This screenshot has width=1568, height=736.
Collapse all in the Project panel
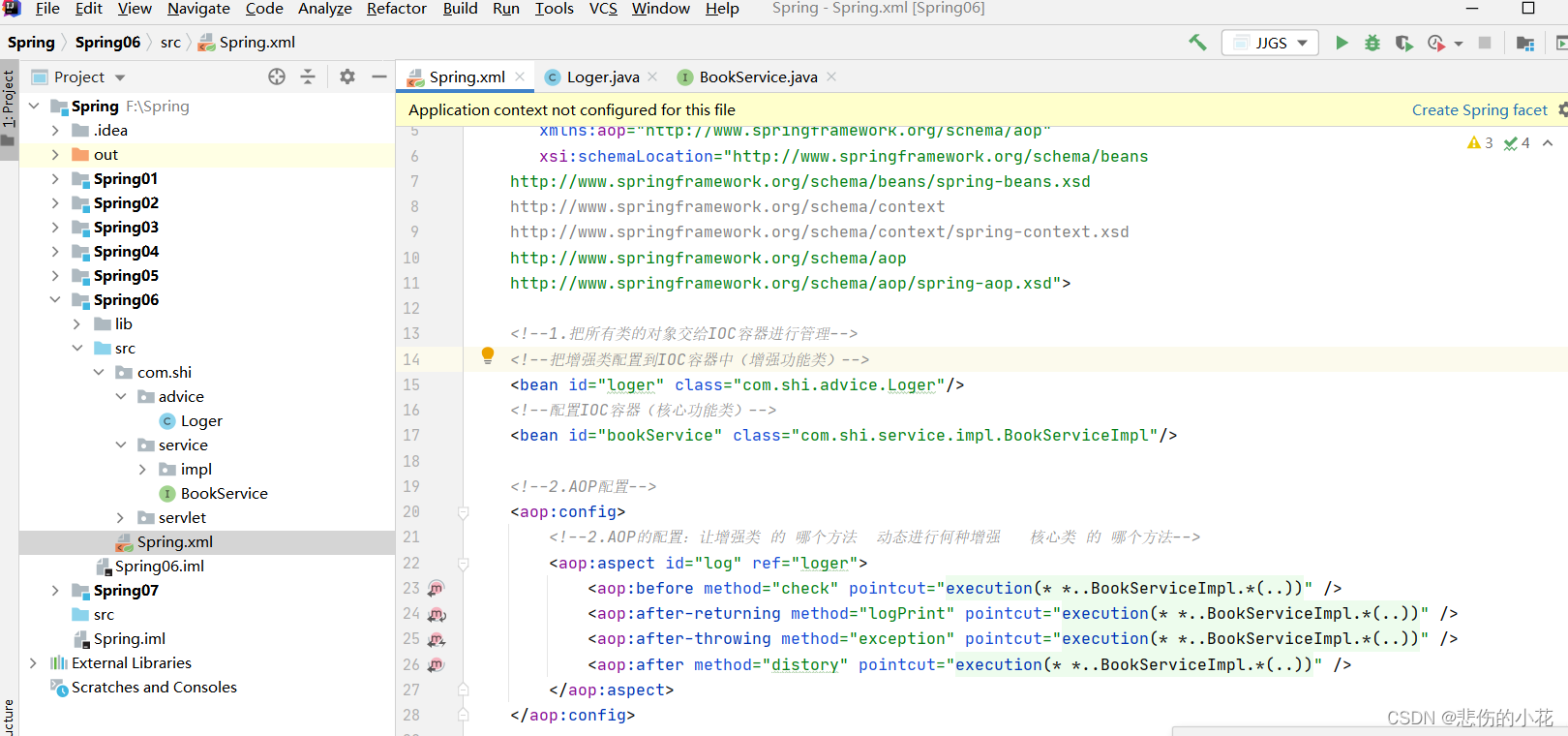(308, 77)
